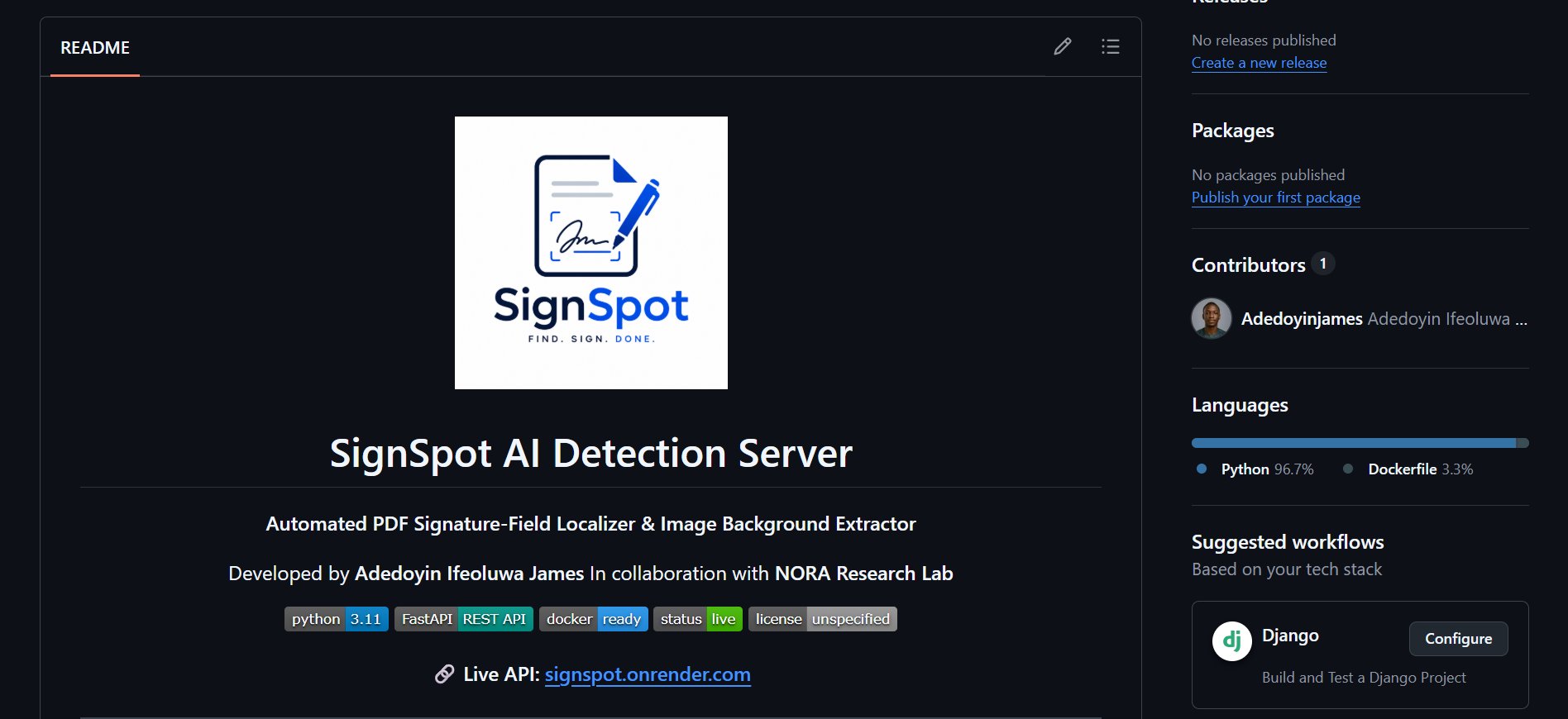
Task: Click the Python blue color dot
Action: tap(1202, 469)
